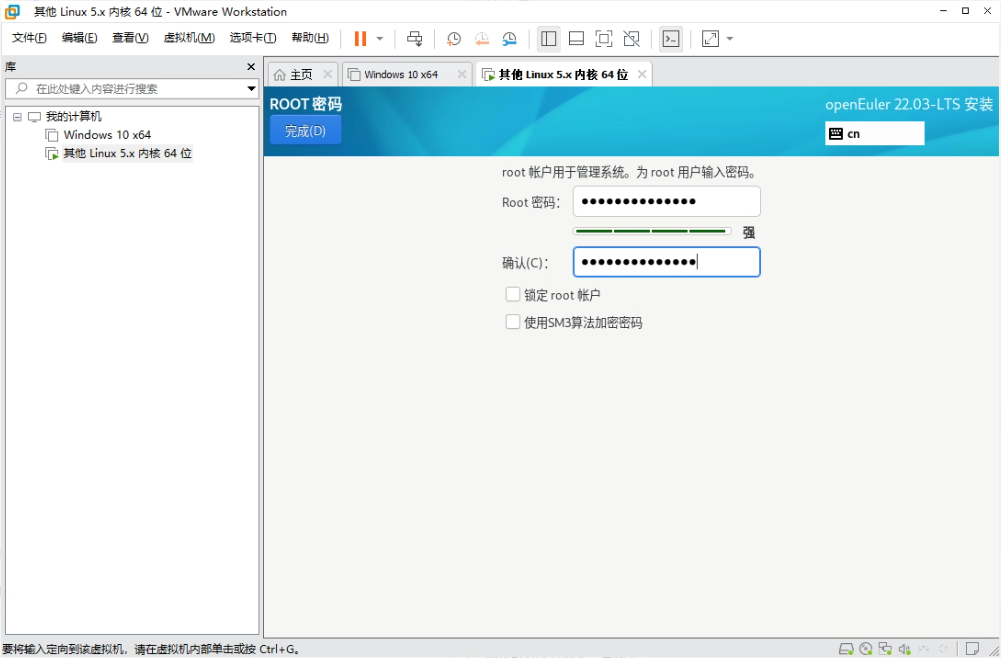Click the network adapter status icon
This screenshot has width=1001, height=658.
tap(885, 649)
